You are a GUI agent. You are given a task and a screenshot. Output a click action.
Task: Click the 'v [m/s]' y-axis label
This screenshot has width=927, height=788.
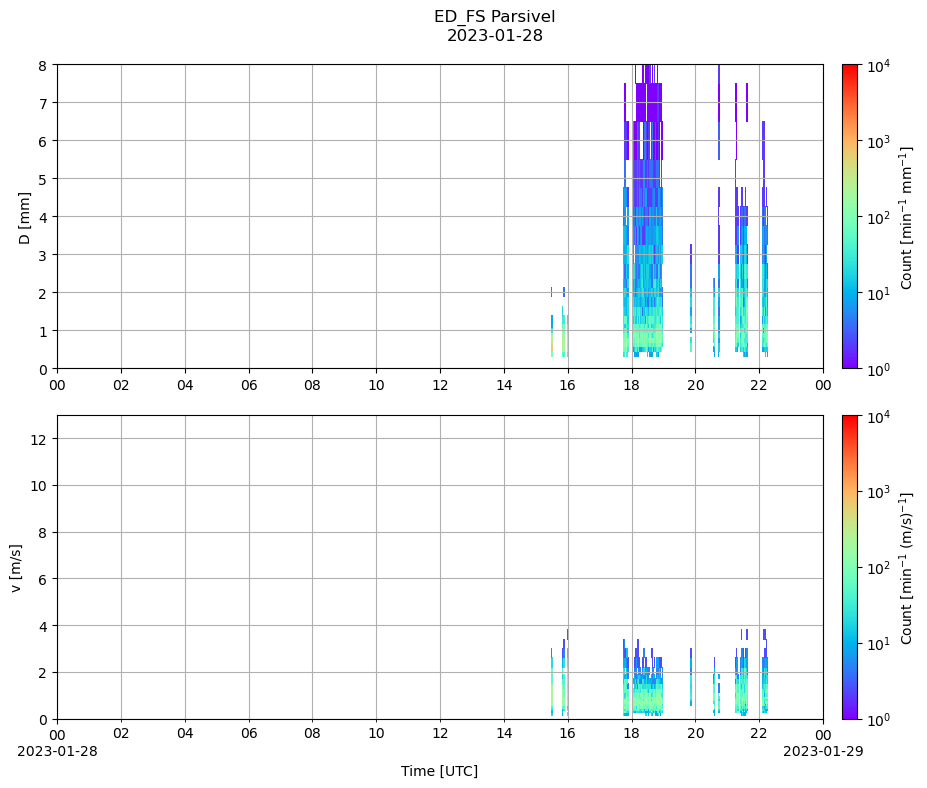[16, 568]
